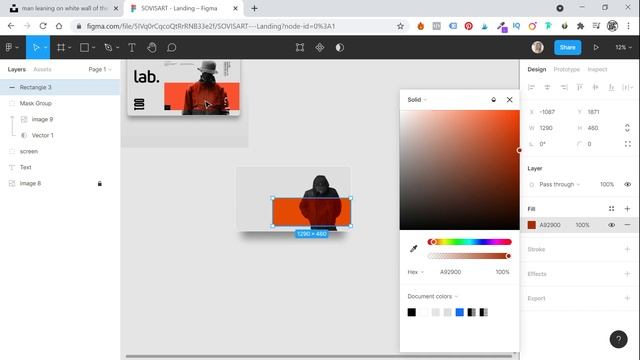This screenshot has height=360, width=640.
Task: Select the Hand tool
Action: (x=152, y=47)
